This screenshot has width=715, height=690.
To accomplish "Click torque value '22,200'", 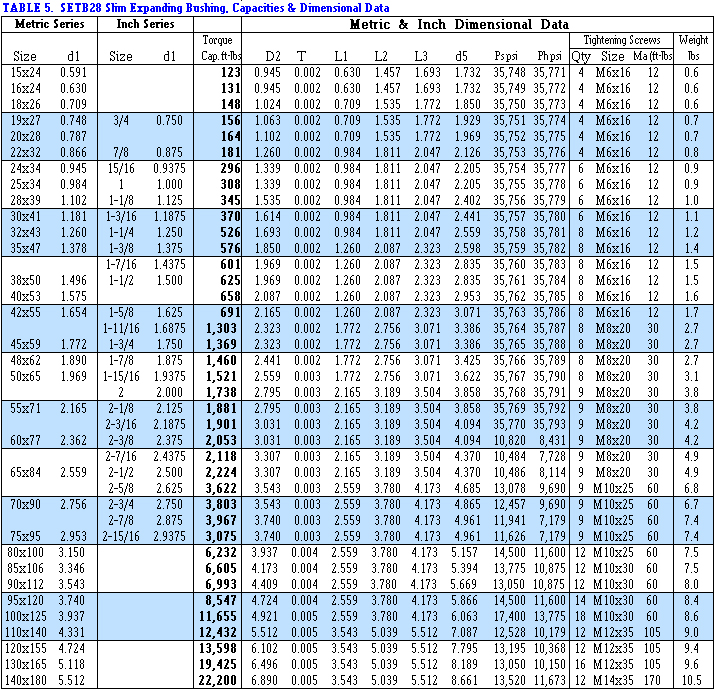I will coord(218,680).
